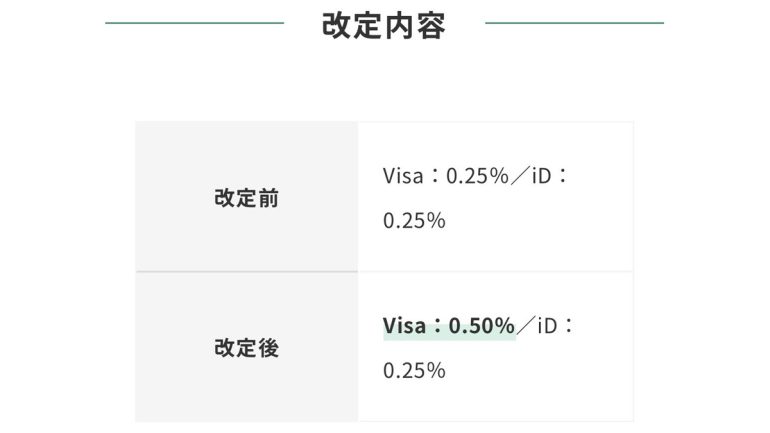Click the slash in the 改定前 row
The height and width of the screenshot is (433, 770).
click(x=522, y=176)
